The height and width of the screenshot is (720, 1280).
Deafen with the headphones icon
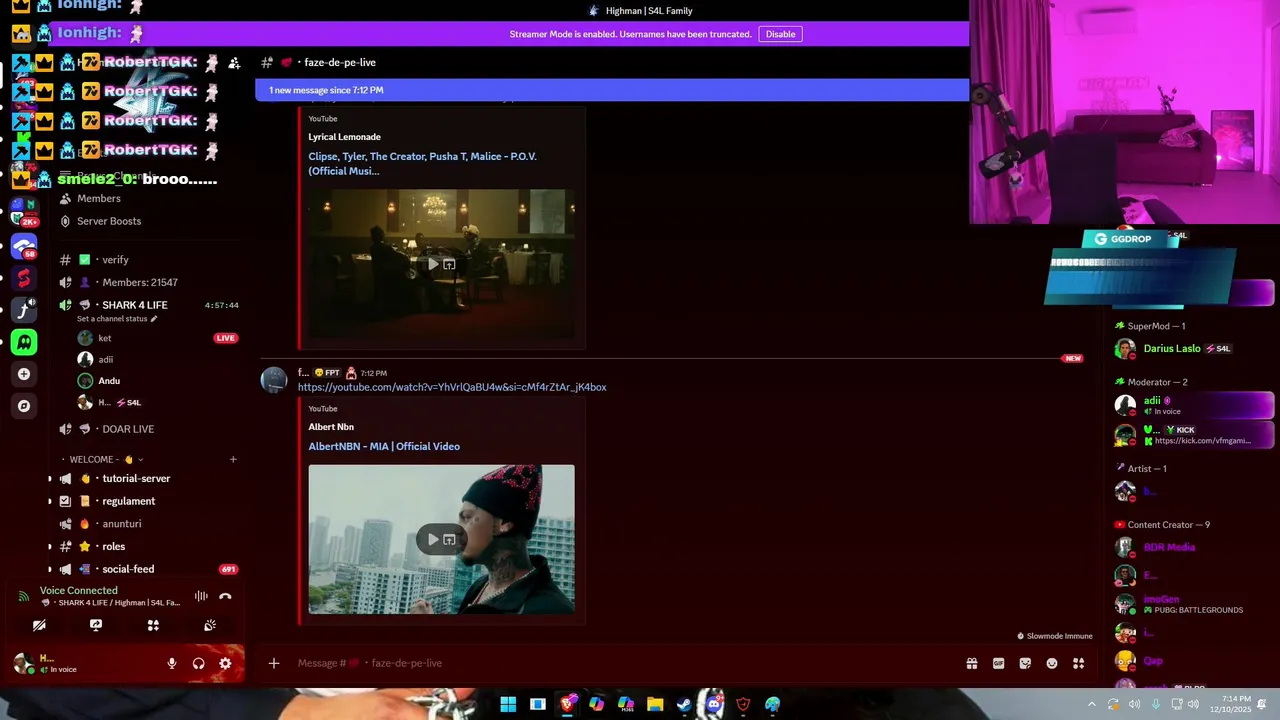point(198,663)
